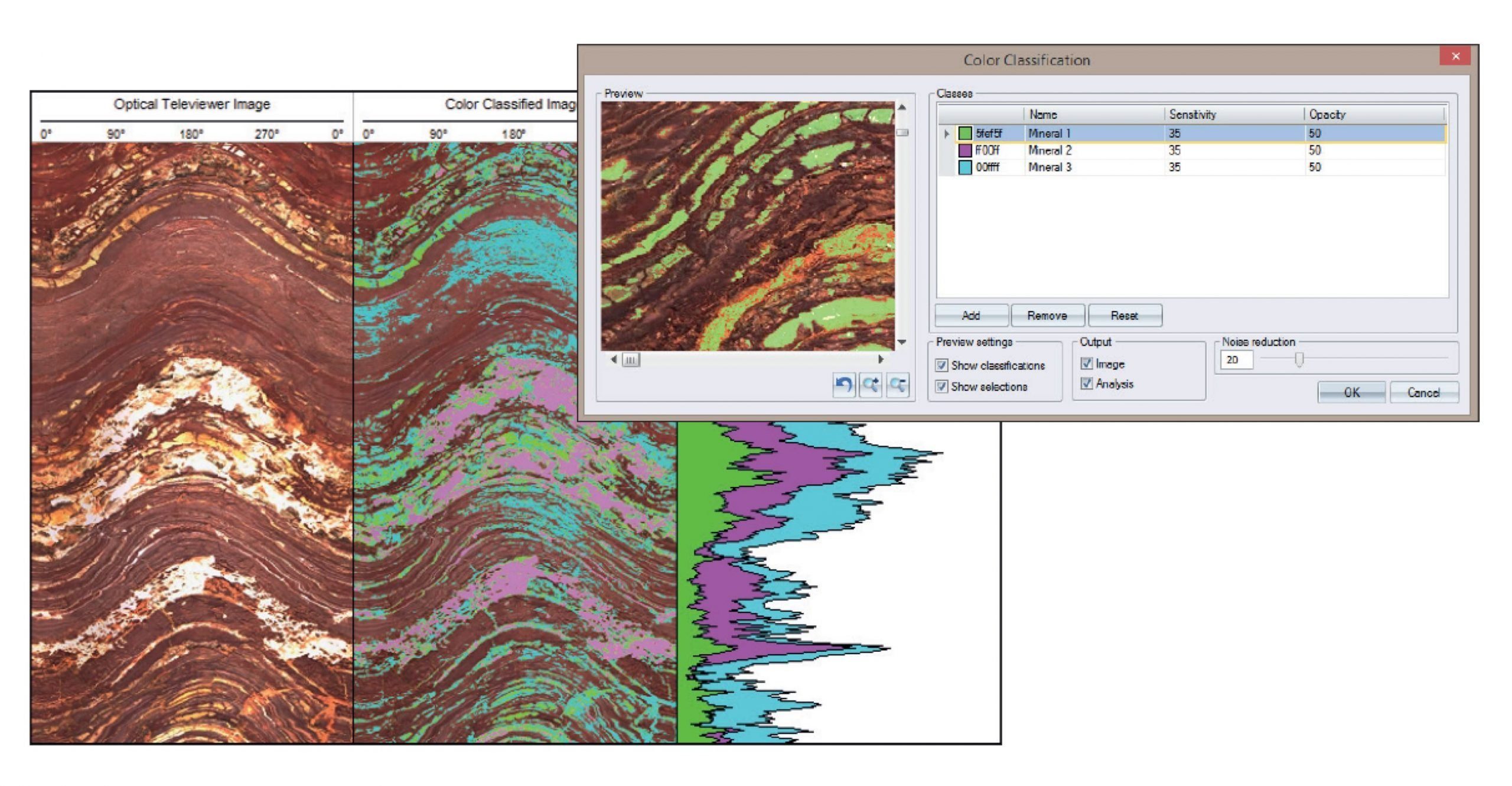Click the row selector arrow beside 5fef5f

point(946,134)
